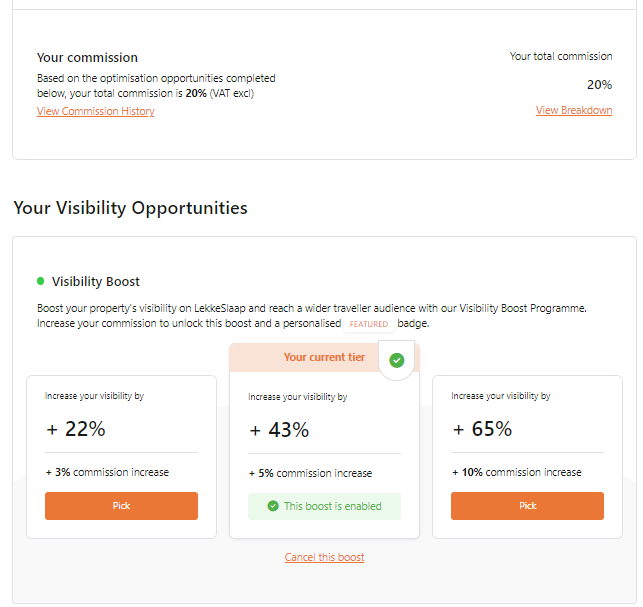The height and width of the screenshot is (607, 643).
Task: Click Cancel this boost link
Action: (x=324, y=557)
